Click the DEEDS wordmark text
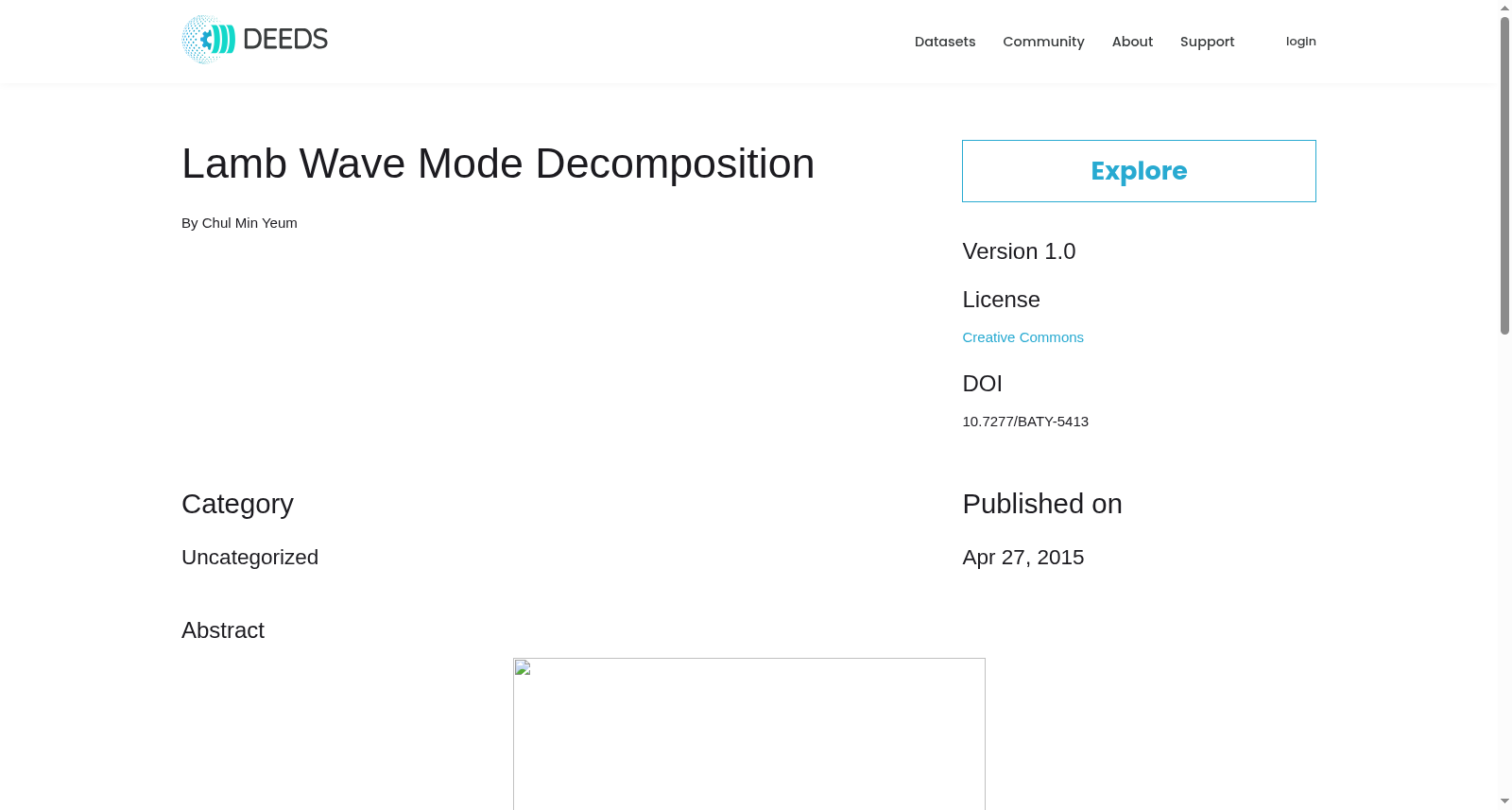Screen dimensions: 1512x810 (x=285, y=40)
